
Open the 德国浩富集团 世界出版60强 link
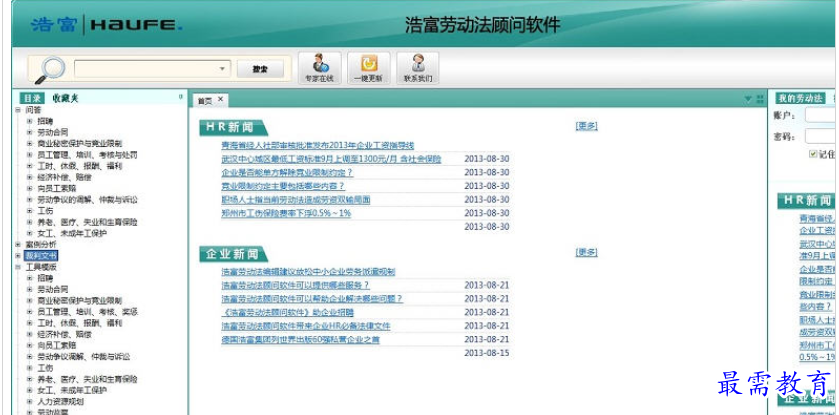(x=300, y=340)
